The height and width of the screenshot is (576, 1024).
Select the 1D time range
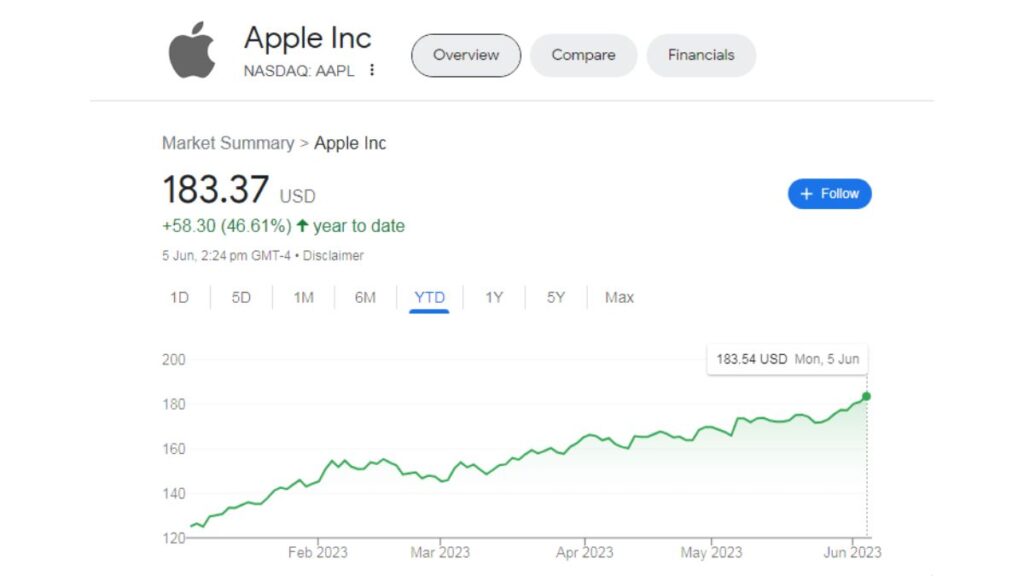pyautogui.click(x=180, y=298)
